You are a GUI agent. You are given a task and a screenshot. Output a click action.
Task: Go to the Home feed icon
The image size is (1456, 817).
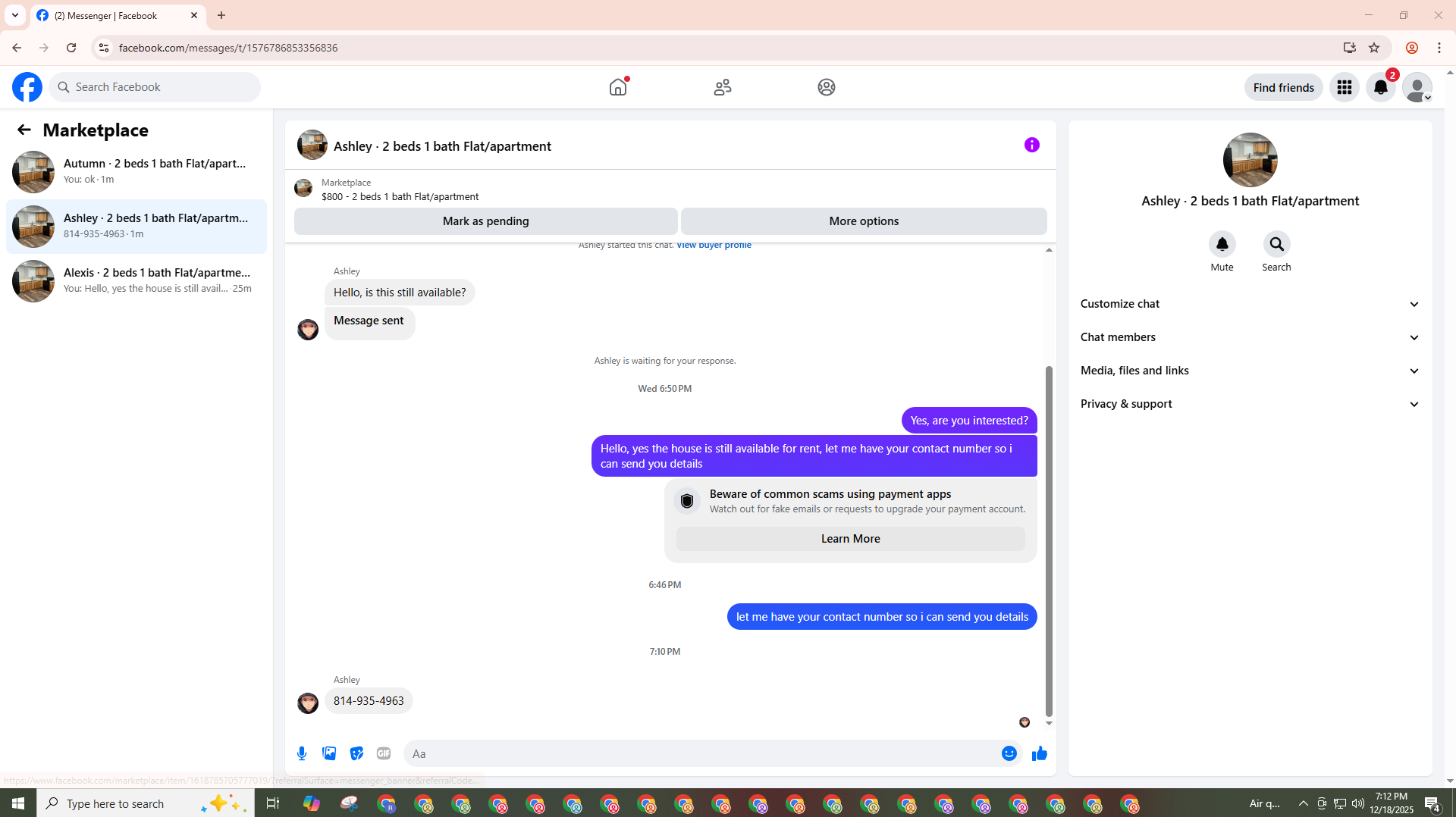tap(618, 87)
